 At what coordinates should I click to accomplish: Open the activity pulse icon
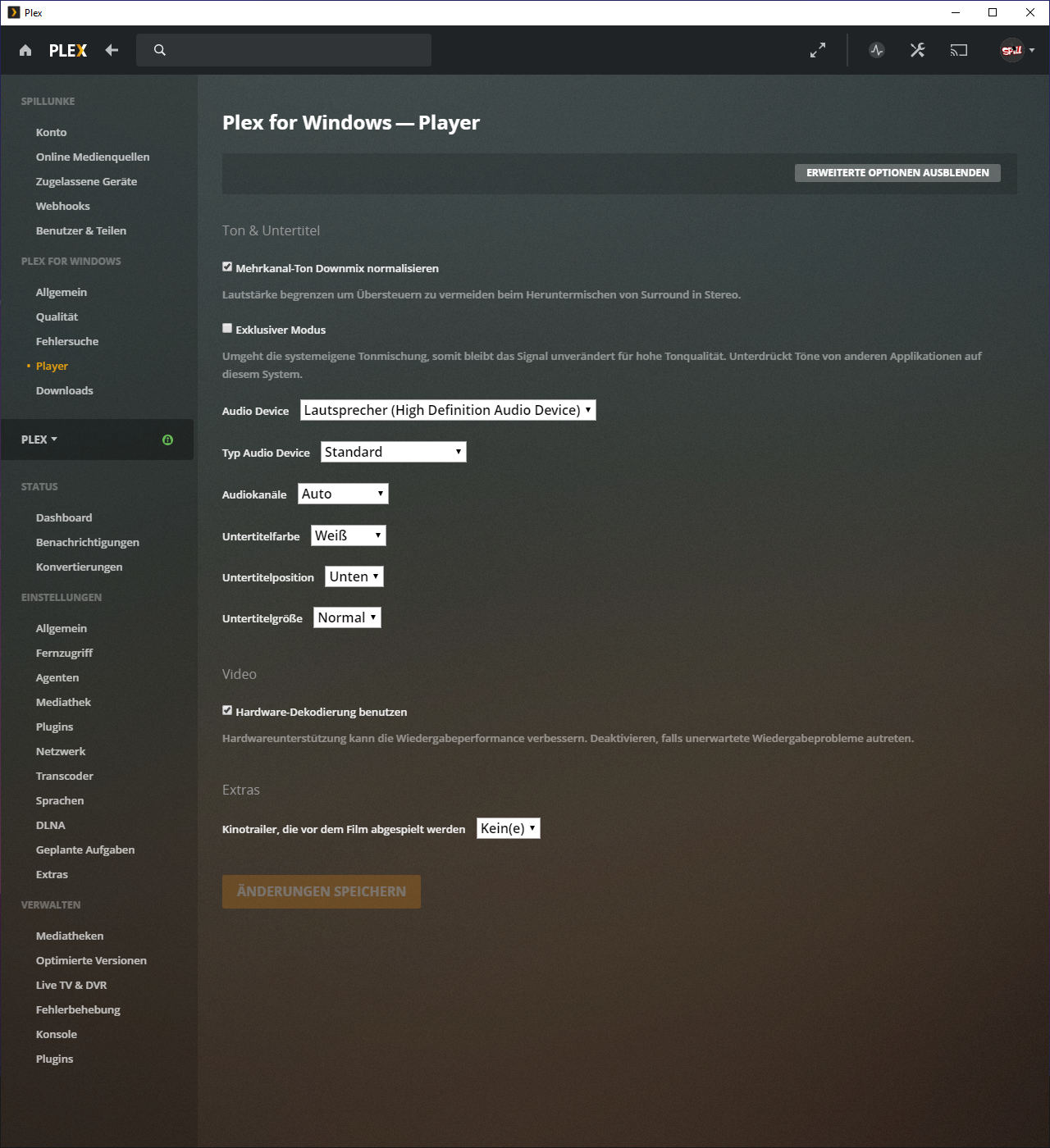[x=877, y=50]
